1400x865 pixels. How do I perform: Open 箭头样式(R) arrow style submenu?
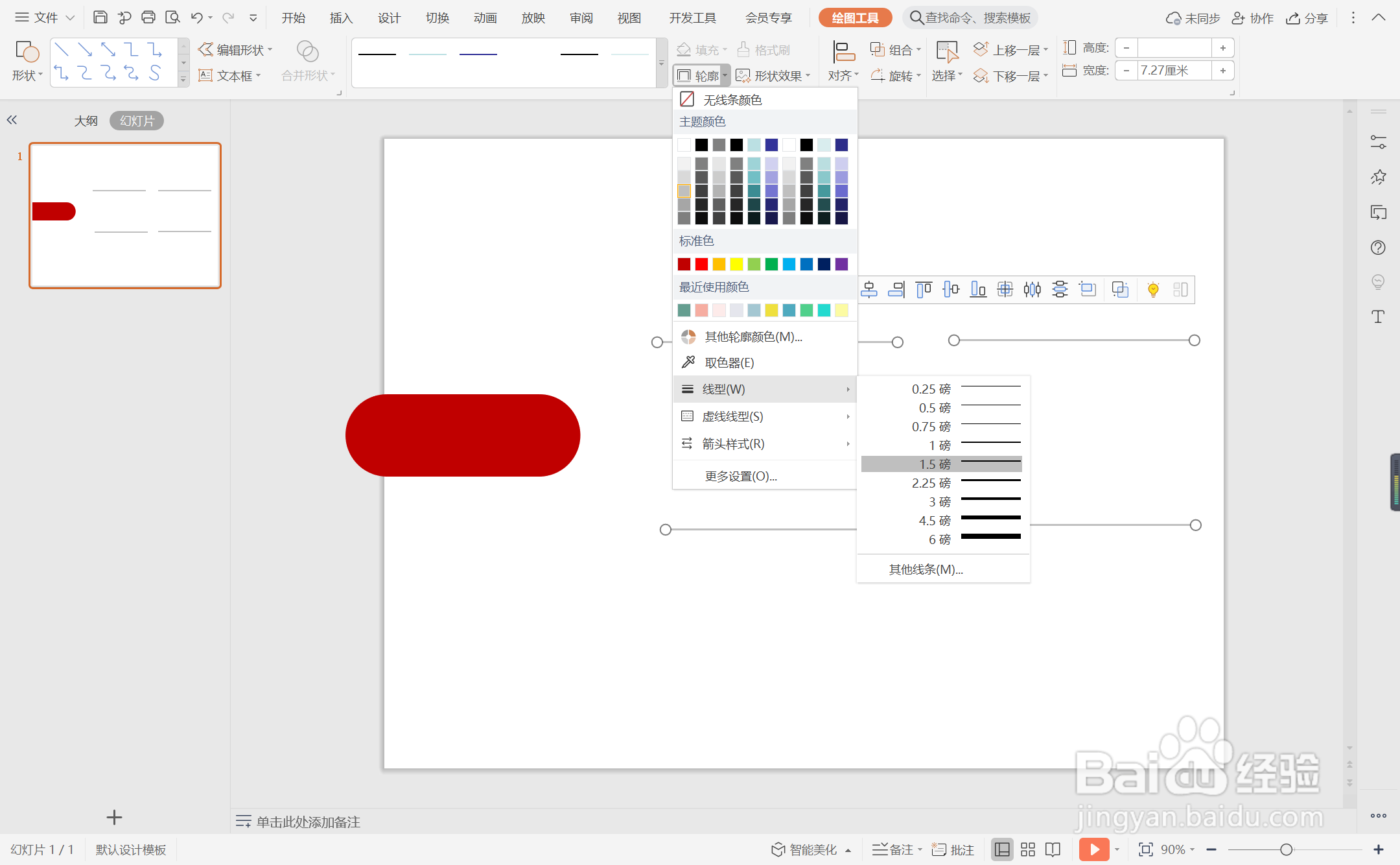point(765,444)
